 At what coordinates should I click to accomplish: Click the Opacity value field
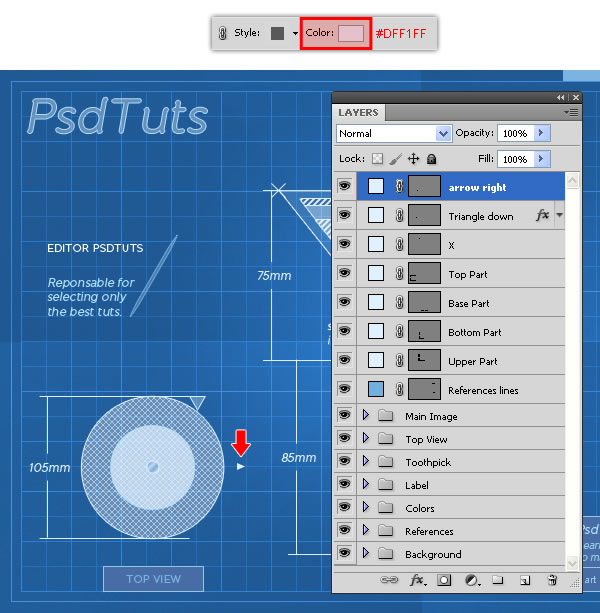tap(515, 133)
